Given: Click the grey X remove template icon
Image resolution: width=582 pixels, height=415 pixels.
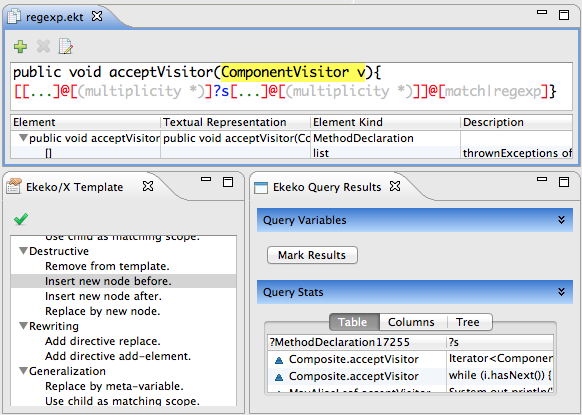Looking at the screenshot, I should [43, 46].
